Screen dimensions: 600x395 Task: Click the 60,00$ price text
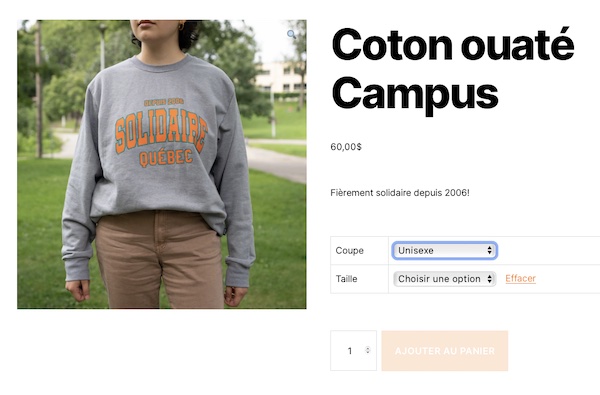[346, 147]
